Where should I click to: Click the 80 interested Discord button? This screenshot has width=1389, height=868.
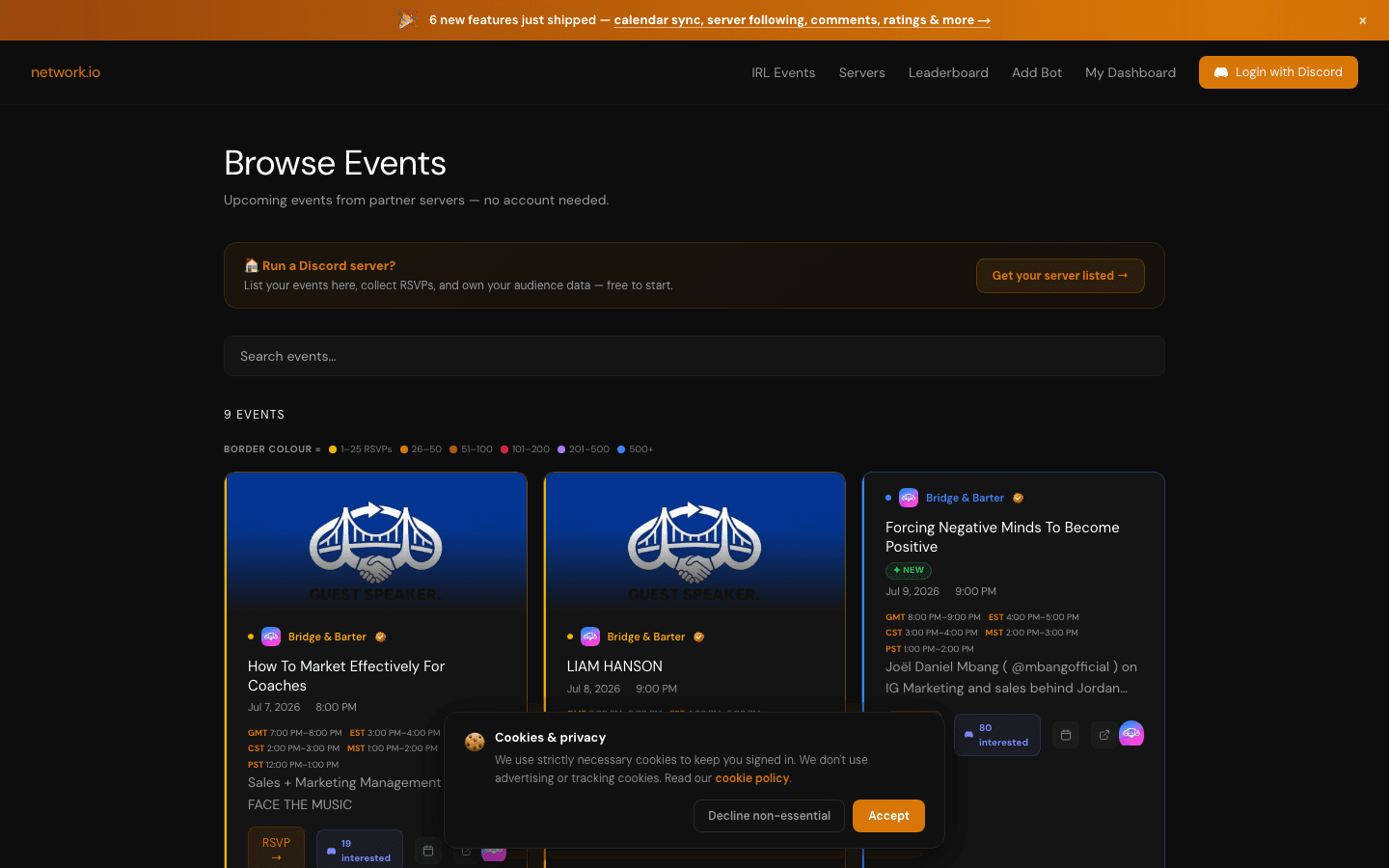997,735
